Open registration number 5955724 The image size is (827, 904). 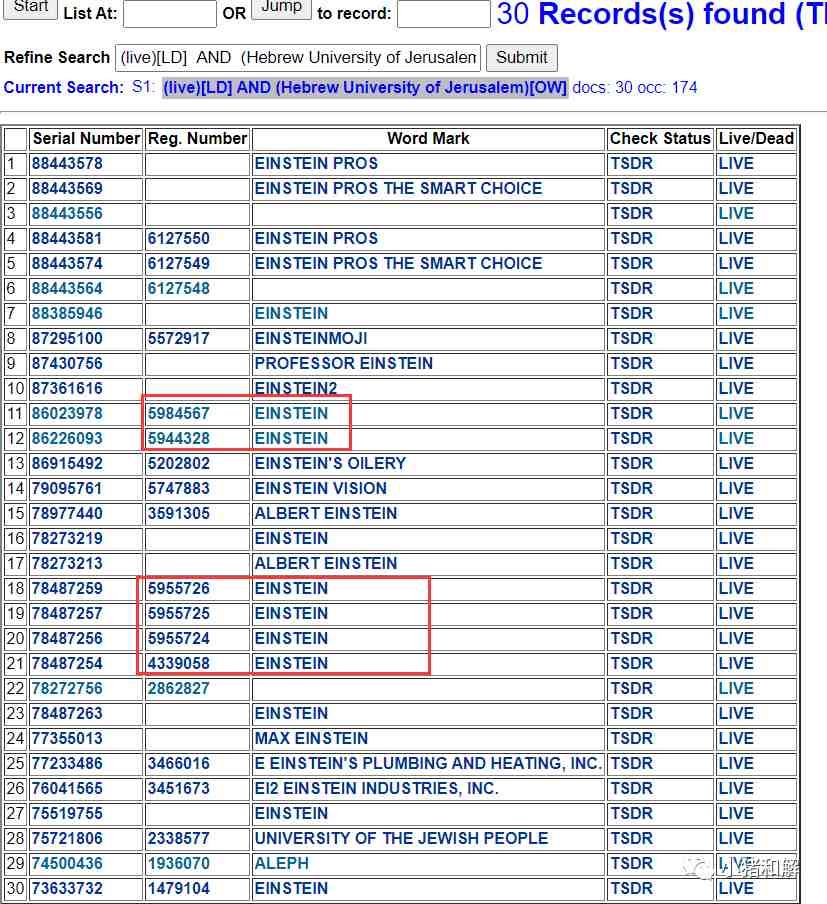179,638
